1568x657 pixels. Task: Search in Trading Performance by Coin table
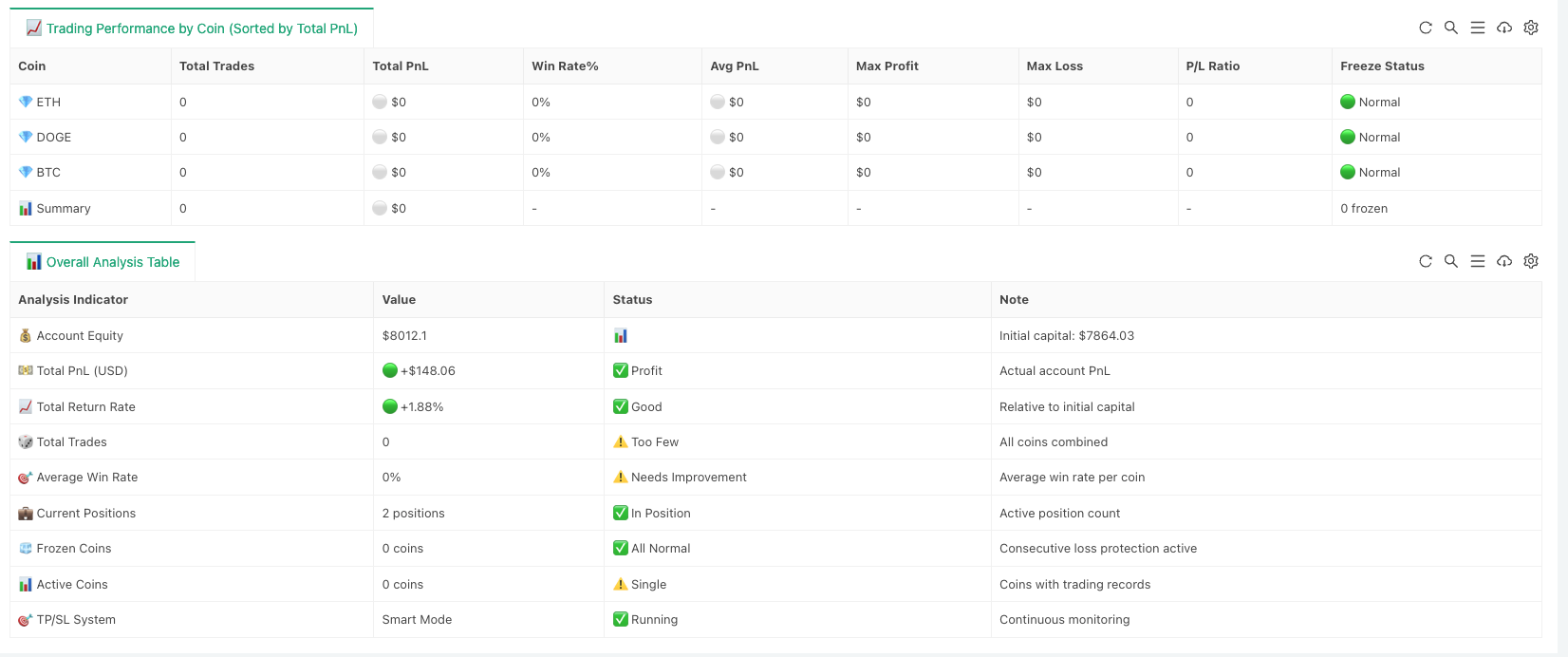[1451, 28]
